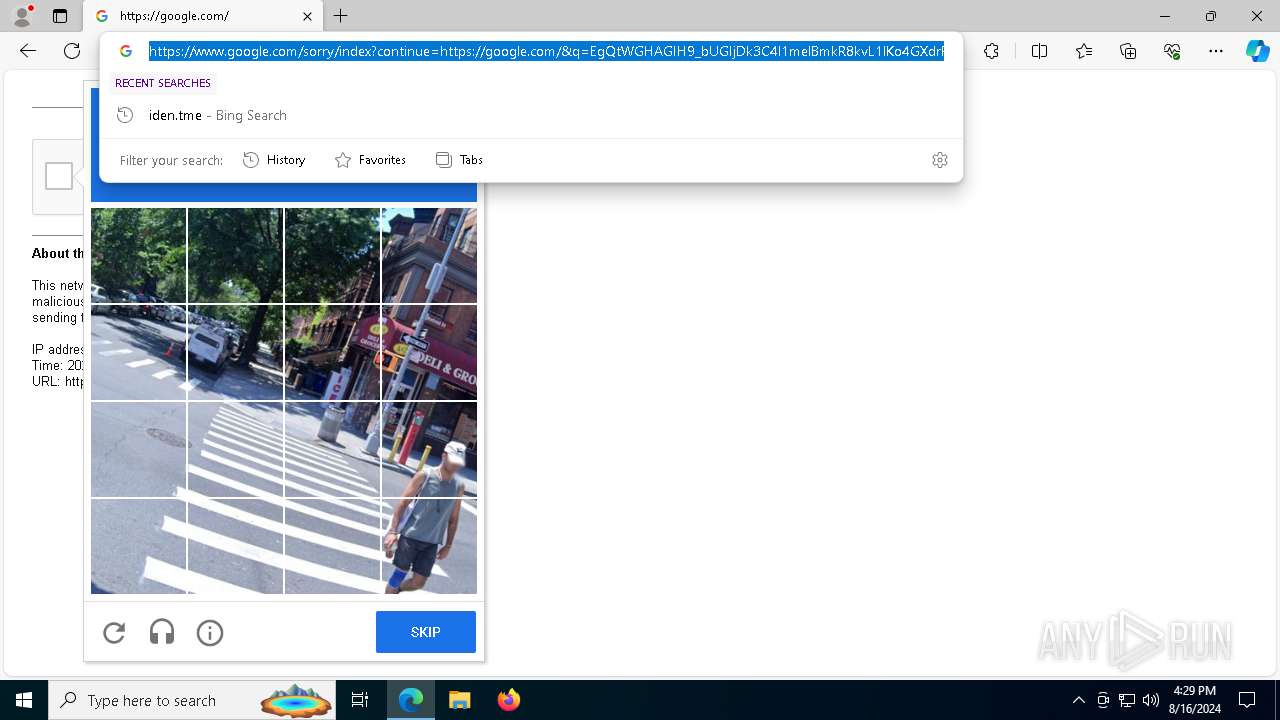Filter search by History
Screen dimensions: 1280x720
[x=274, y=160]
